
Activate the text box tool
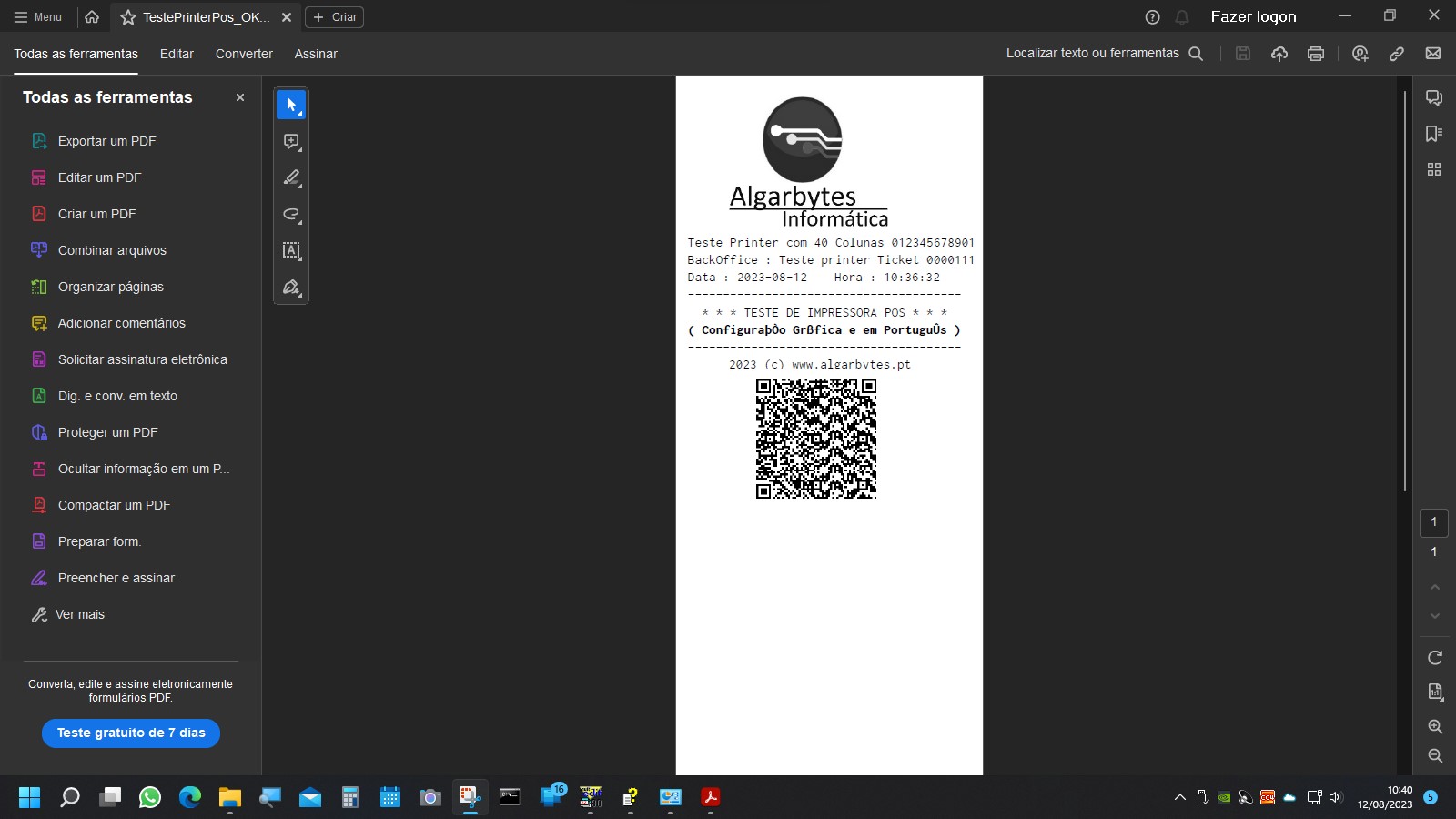coord(291,250)
